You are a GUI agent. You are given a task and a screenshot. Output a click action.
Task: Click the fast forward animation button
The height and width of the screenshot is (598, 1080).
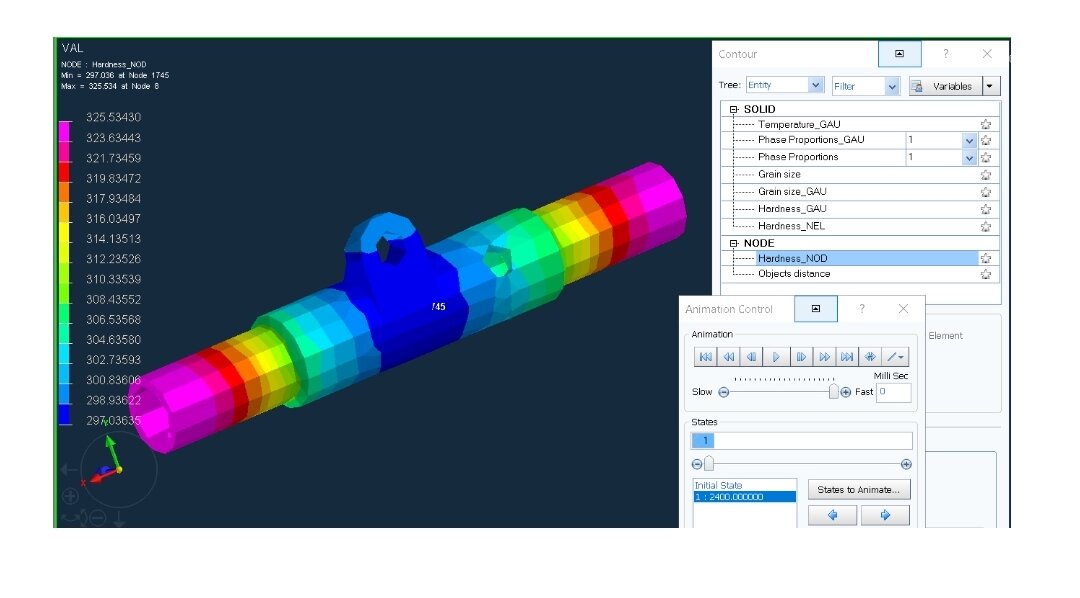[824, 357]
